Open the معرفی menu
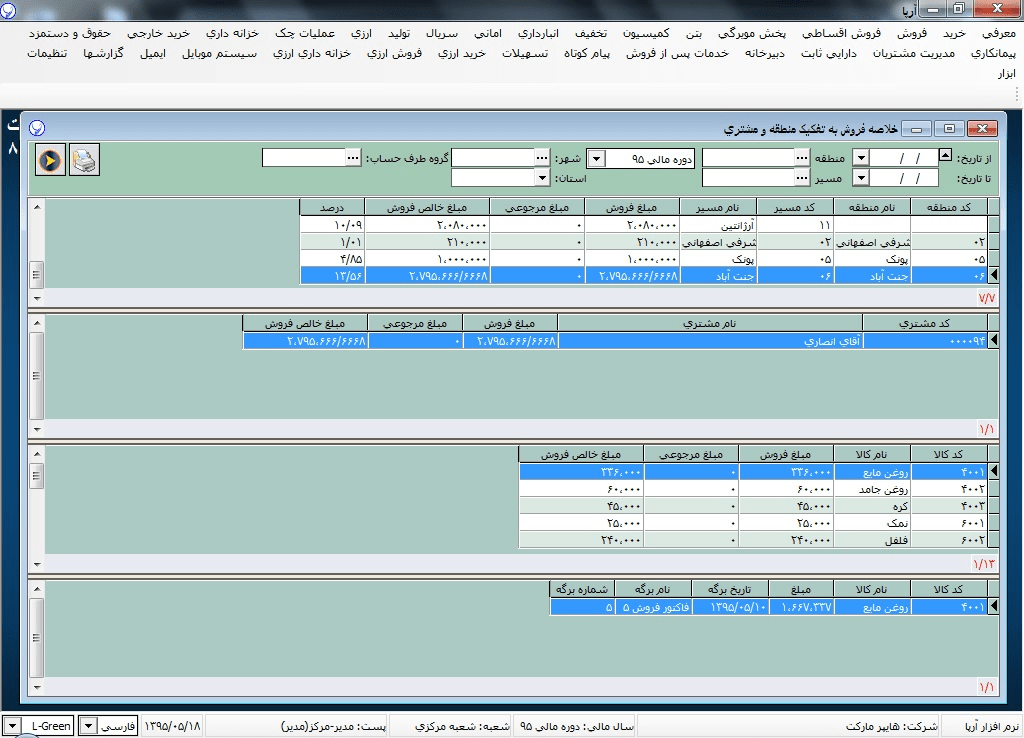 (999, 33)
